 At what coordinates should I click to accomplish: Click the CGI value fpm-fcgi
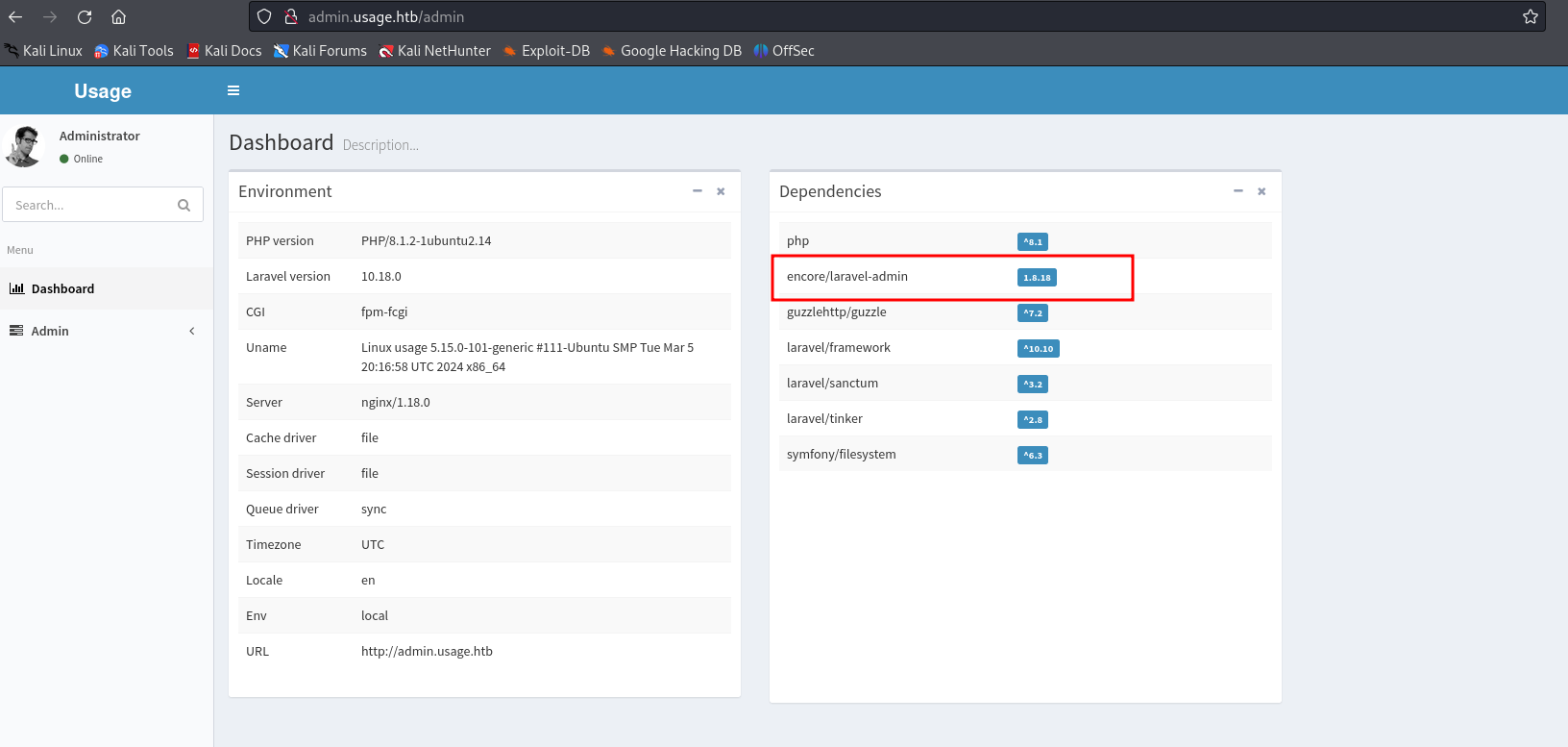point(384,311)
